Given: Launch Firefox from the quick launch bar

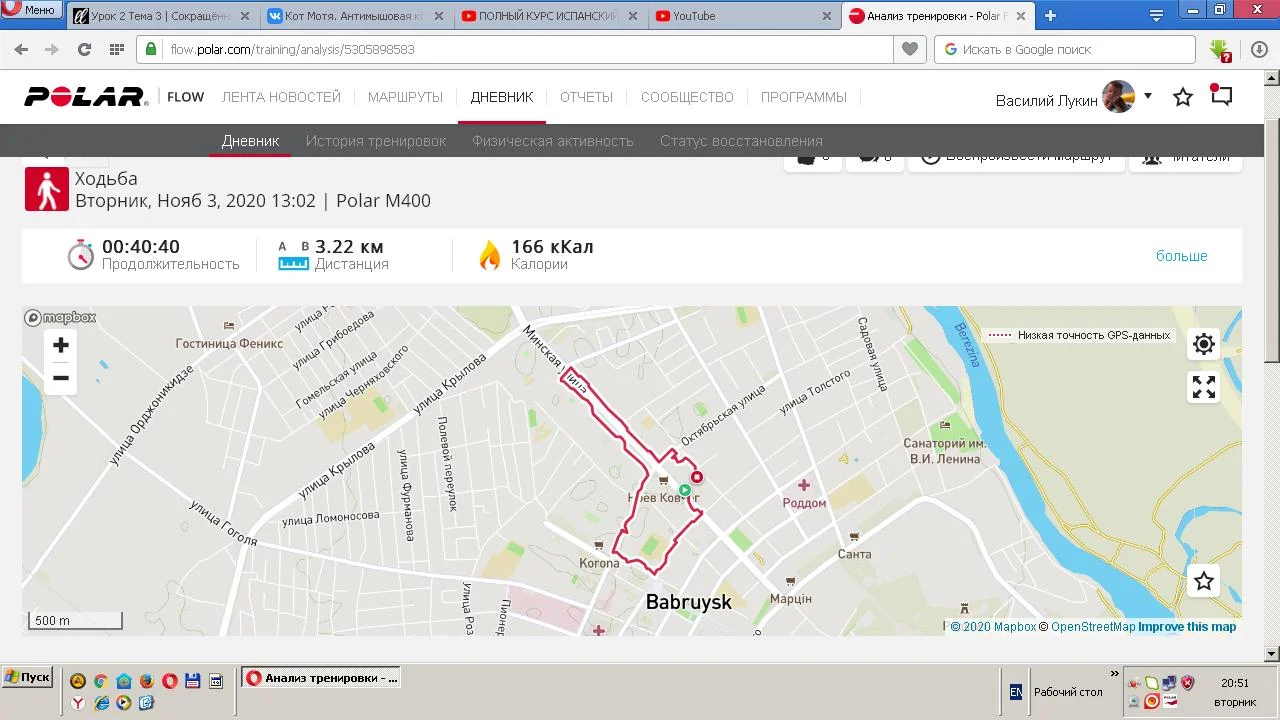Looking at the screenshot, I should tap(146, 681).
